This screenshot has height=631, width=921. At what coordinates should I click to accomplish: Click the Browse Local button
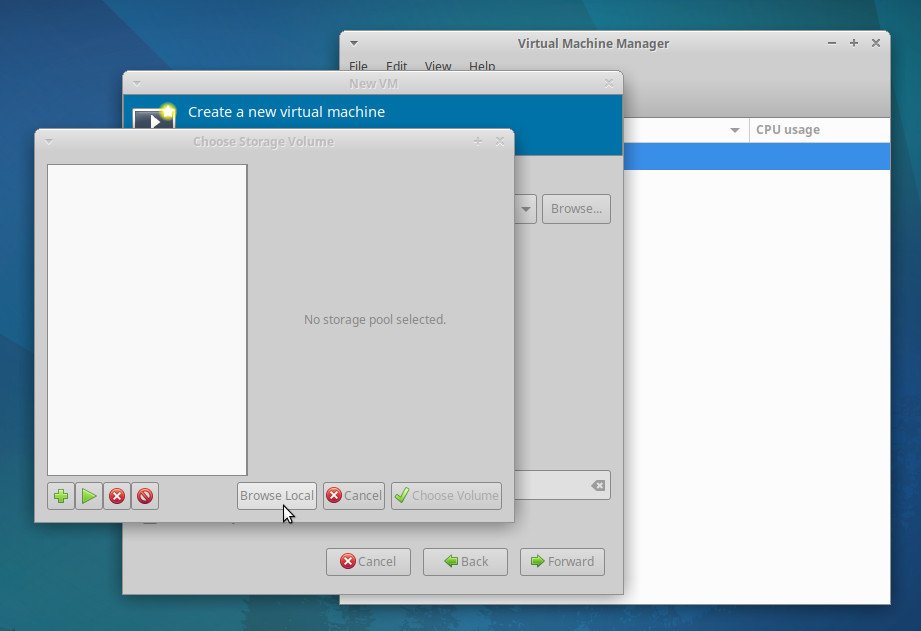tap(277, 495)
